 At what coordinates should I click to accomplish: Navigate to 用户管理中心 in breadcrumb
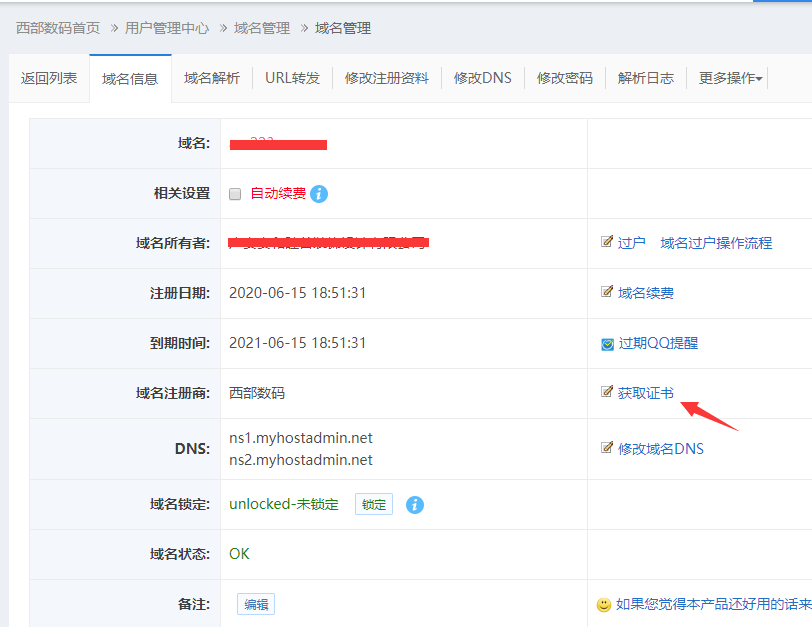pyautogui.click(x=167, y=28)
